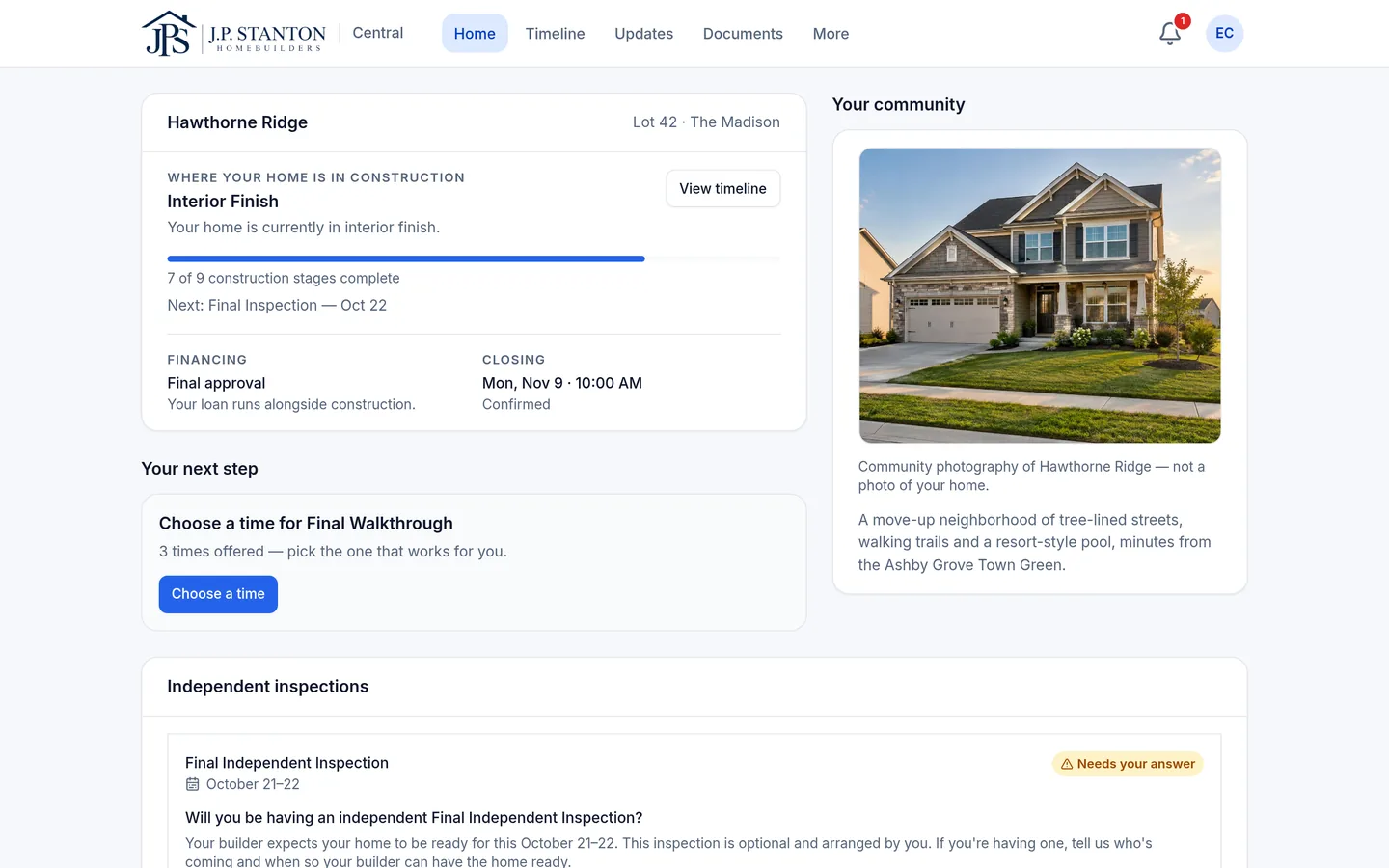Click the inspection question text
The width and height of the screenshot is (1389, 868).
coord(414,818)
